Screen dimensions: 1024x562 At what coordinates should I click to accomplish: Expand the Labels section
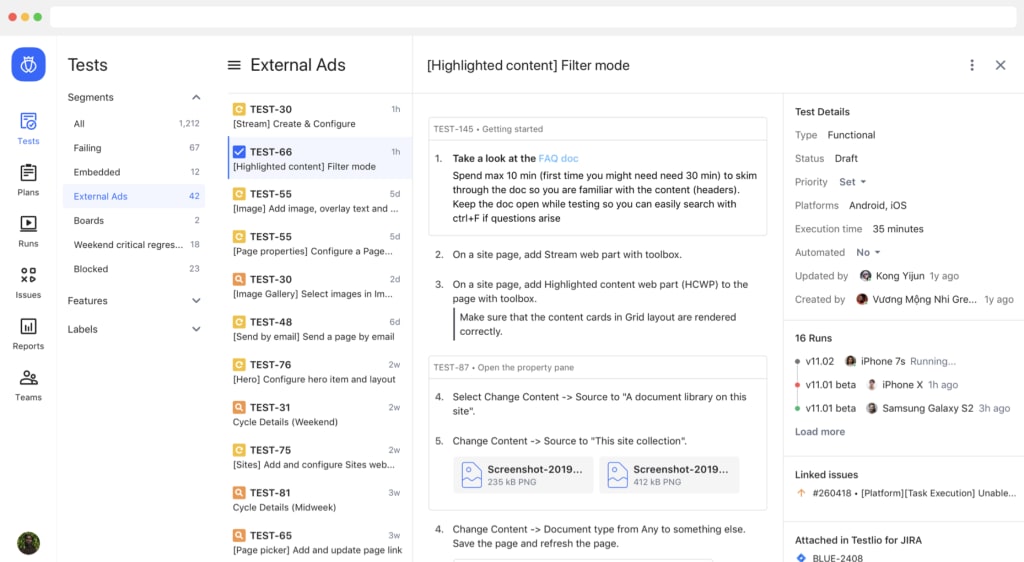point(196,329)
